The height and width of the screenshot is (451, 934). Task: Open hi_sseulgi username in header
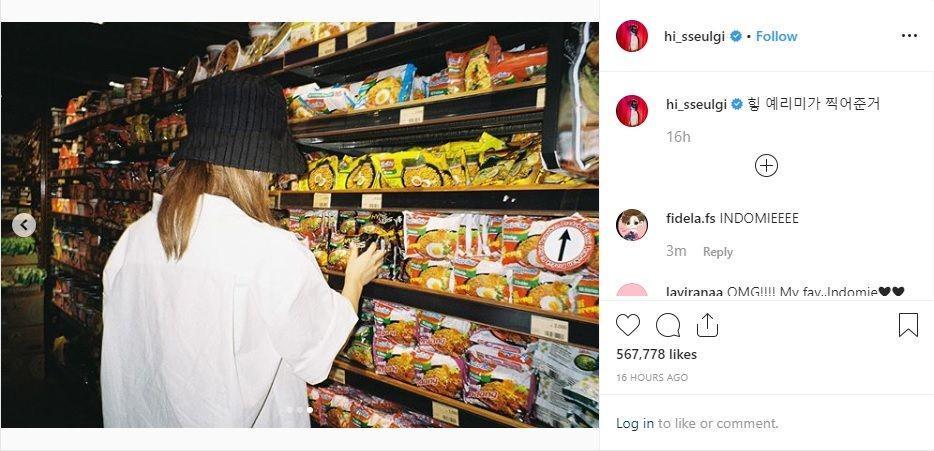point(695,36)
